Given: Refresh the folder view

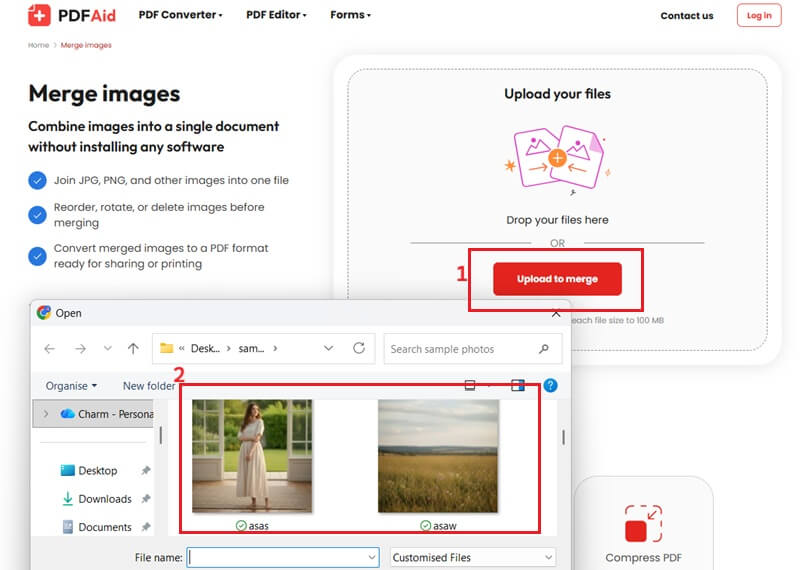Looking at the screenshot, I should point(359,348).
